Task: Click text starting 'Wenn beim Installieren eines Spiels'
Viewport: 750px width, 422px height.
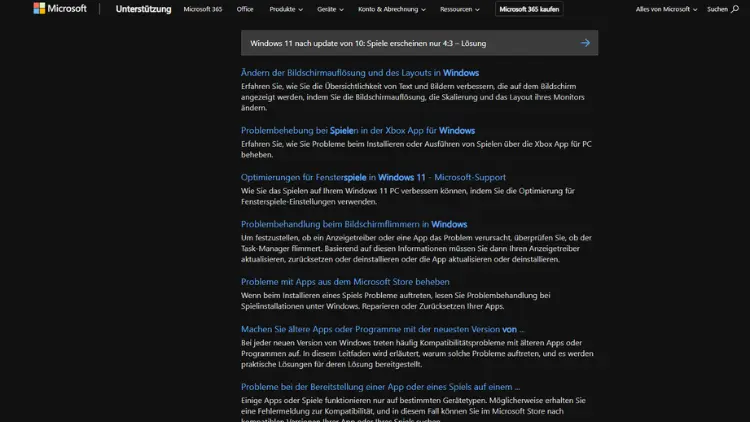Action: (x=396, y=301)
